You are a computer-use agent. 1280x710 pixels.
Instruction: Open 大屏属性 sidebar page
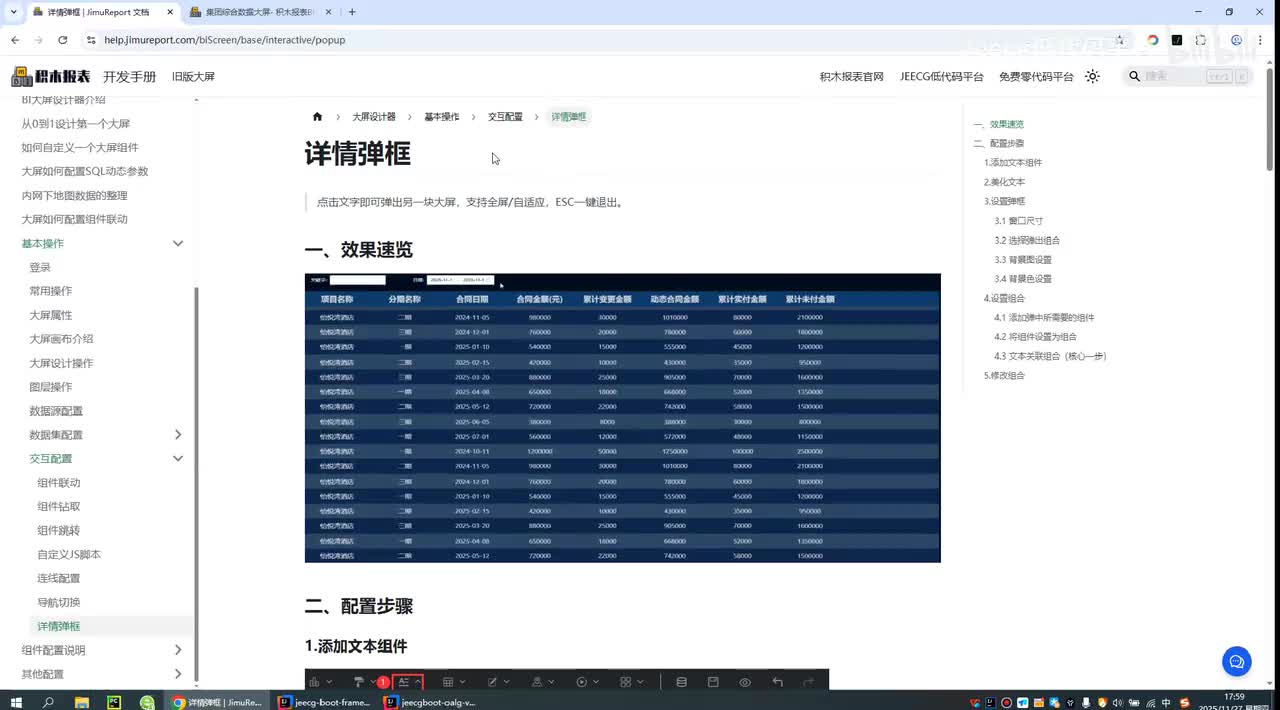coord(51,315)
